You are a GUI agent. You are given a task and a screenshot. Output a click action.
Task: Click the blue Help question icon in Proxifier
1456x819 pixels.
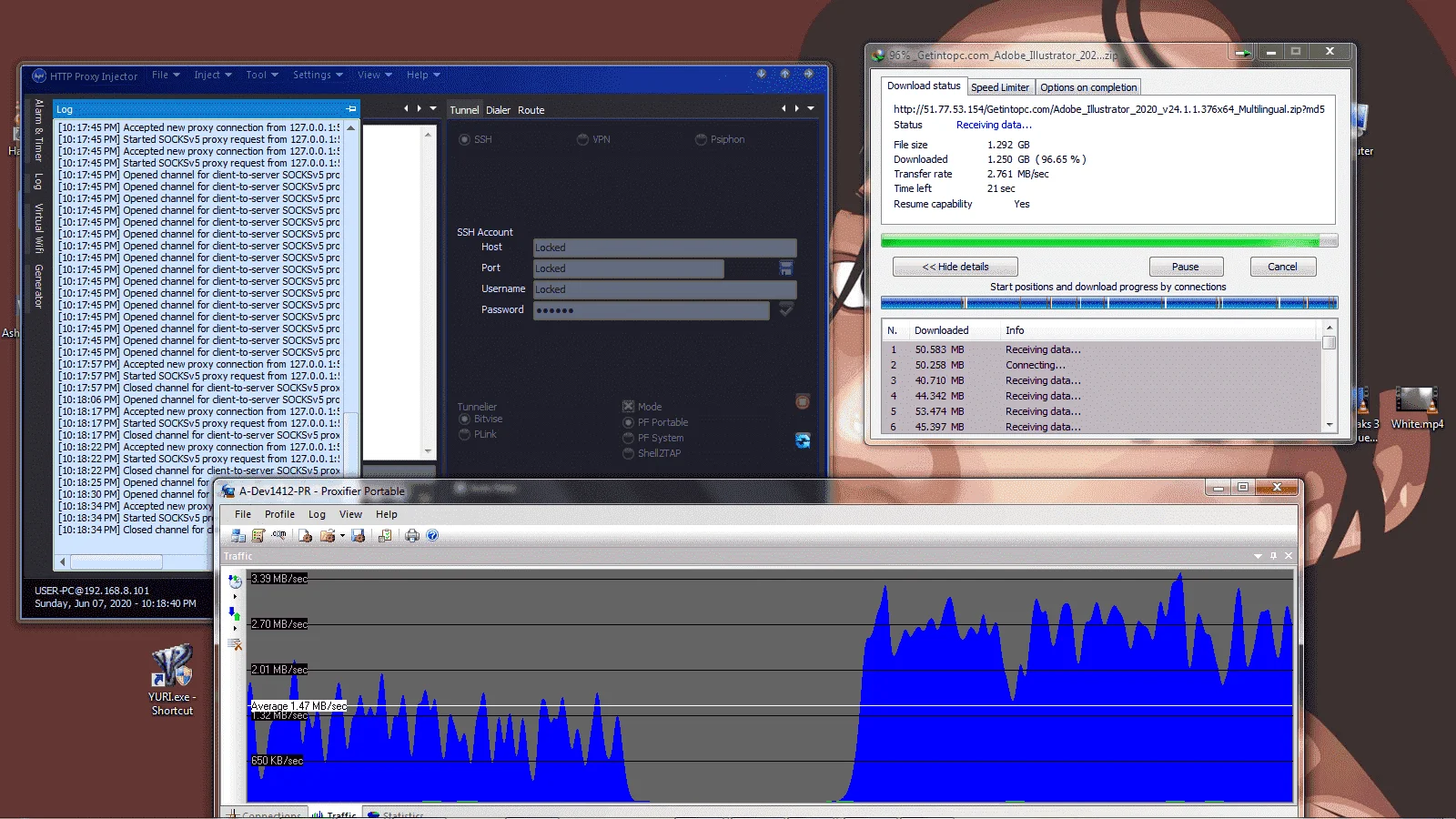pyautogui.click(x=432, y=535)
